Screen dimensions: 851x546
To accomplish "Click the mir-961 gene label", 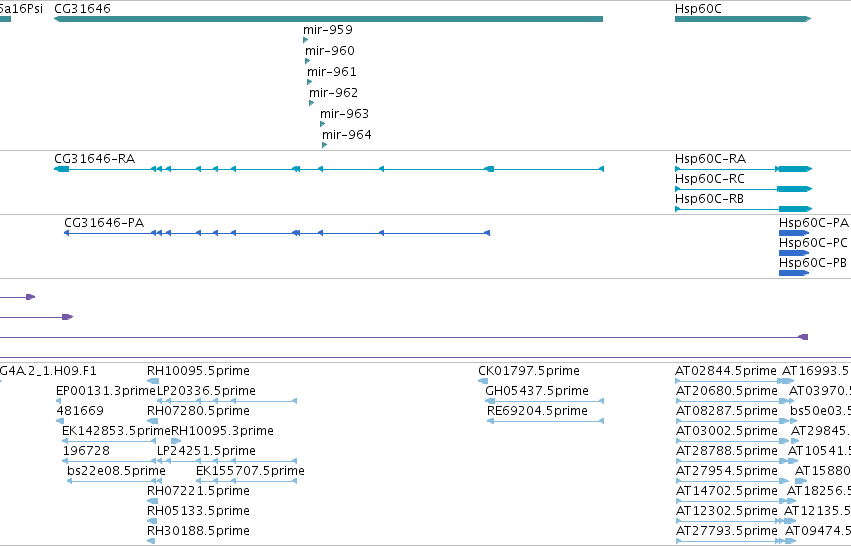I will (x=332, y=72).
